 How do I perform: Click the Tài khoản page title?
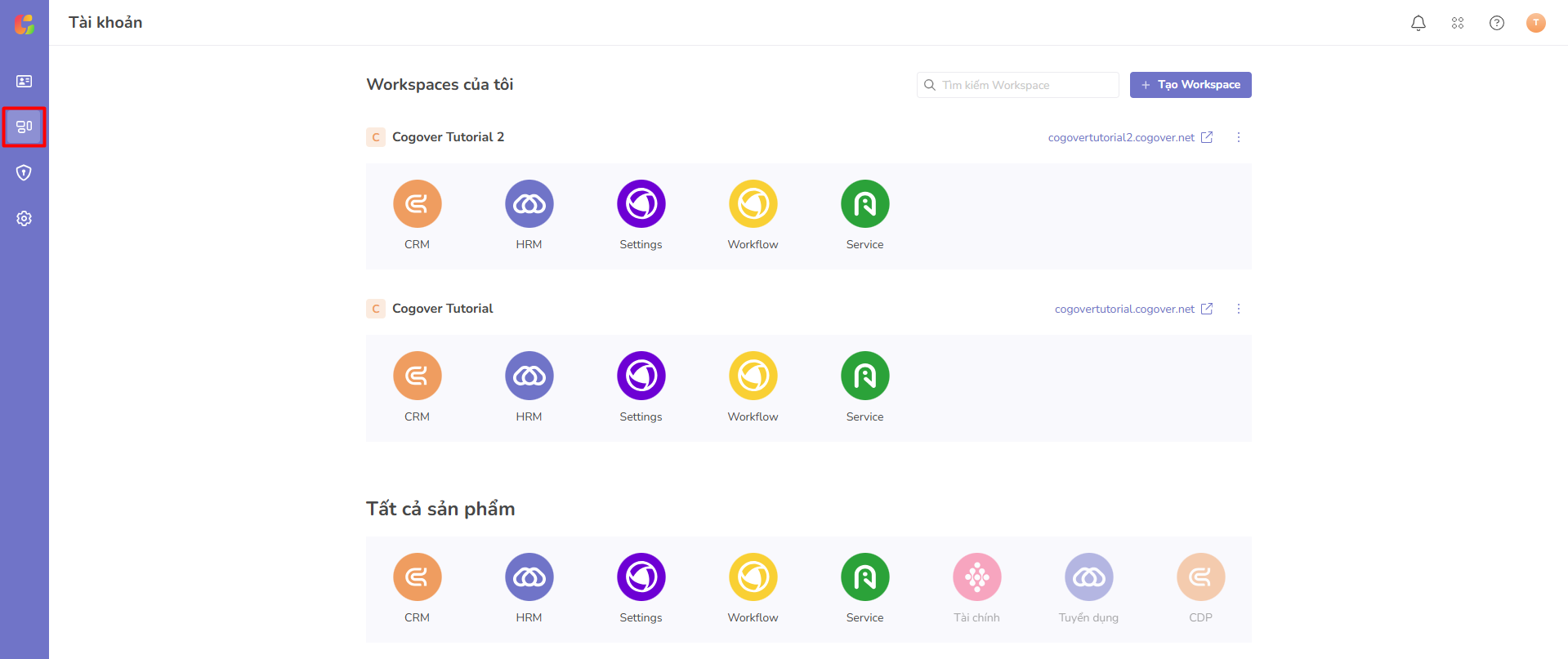click(x=105, y=23)
